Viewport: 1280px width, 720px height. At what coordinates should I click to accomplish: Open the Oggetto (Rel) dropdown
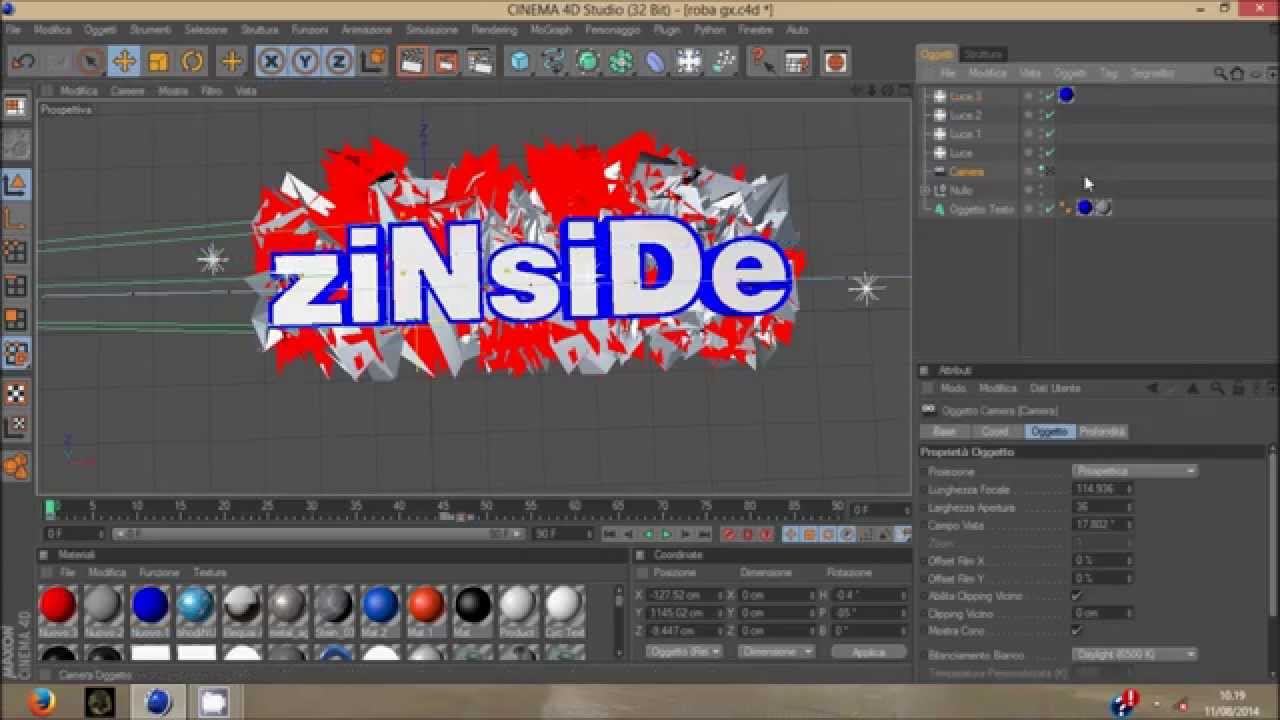pyautogui.click(x=684, y=652)
